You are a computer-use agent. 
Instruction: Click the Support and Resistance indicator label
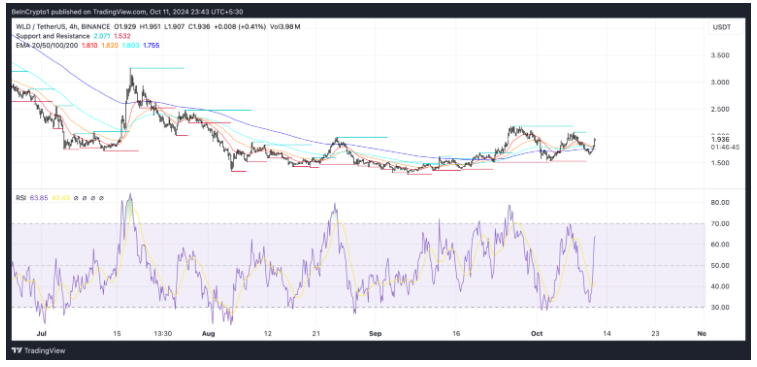[x=53, y=36]
